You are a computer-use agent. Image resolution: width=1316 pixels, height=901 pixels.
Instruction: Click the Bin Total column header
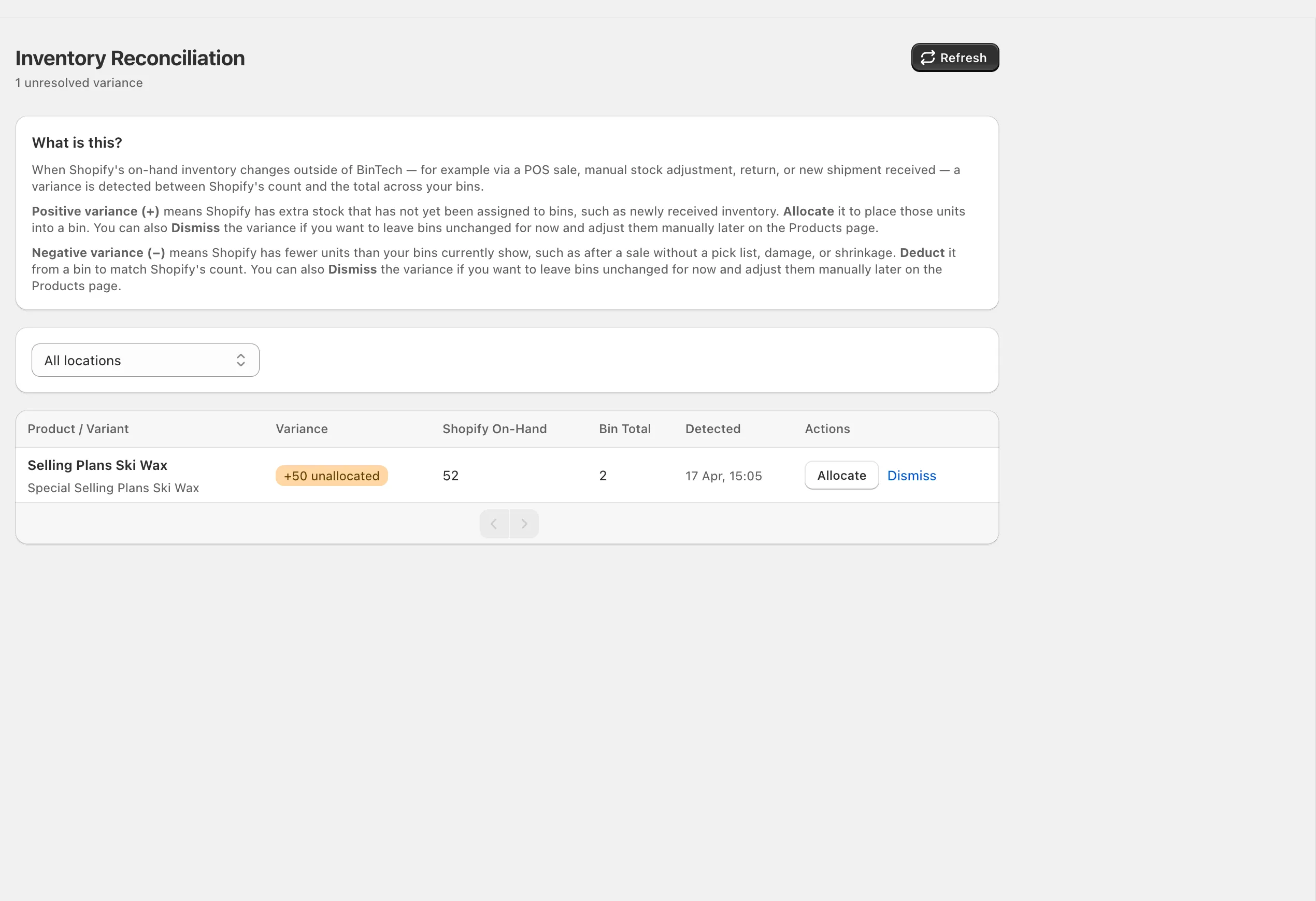click(625, 428)
